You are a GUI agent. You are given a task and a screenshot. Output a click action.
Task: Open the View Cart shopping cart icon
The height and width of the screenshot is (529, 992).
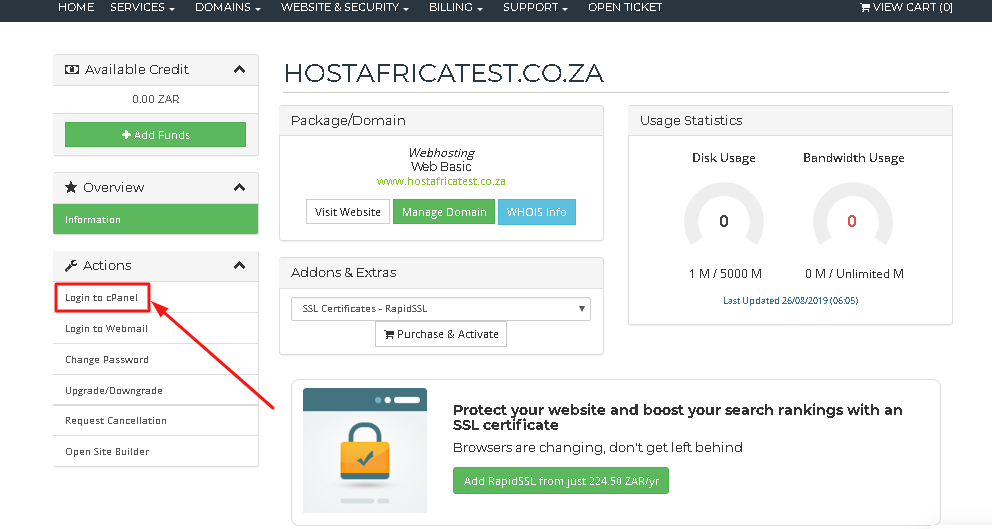tap(865, 8)
